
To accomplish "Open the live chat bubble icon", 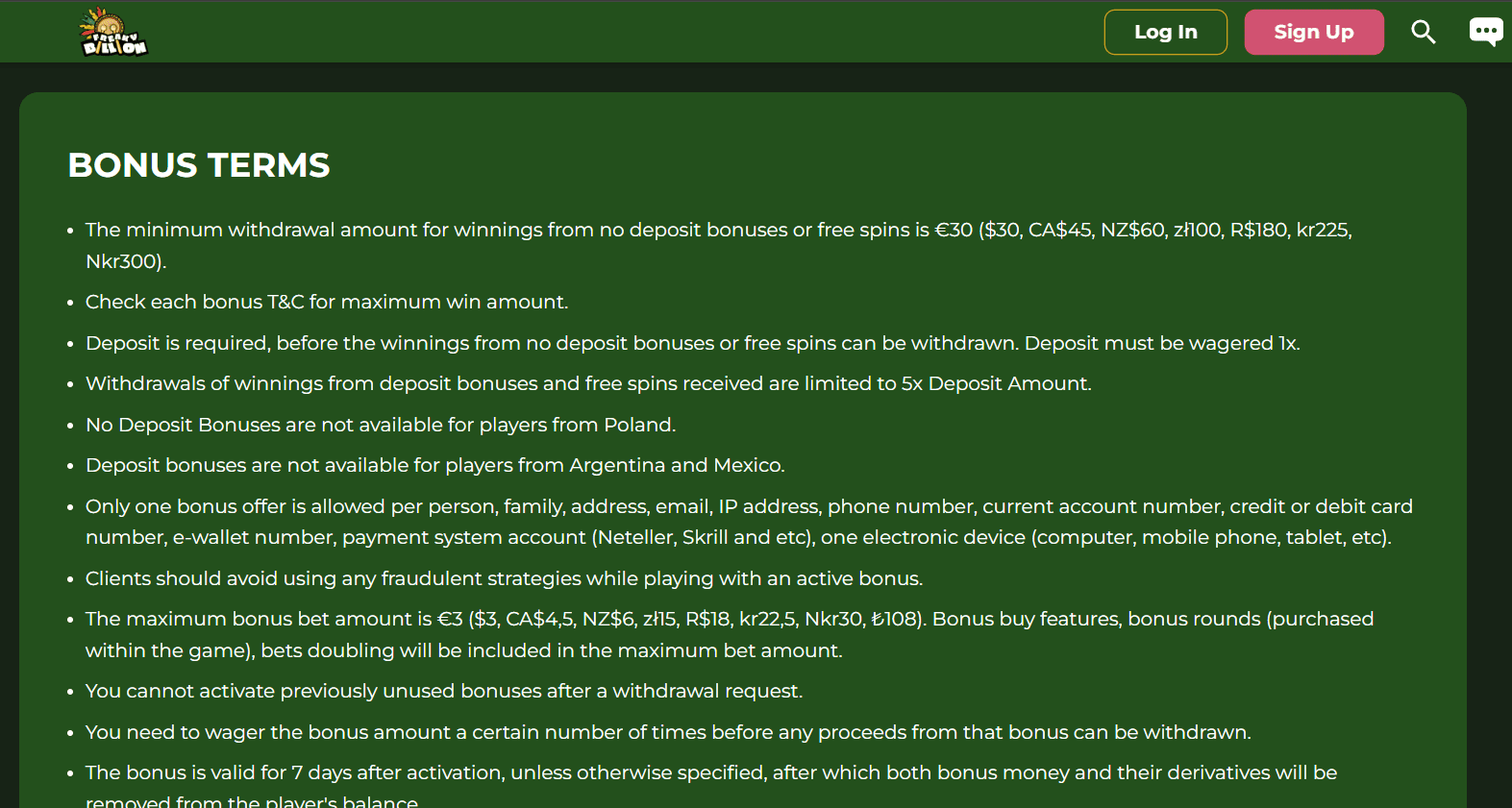I will [x=1485, y=32].
